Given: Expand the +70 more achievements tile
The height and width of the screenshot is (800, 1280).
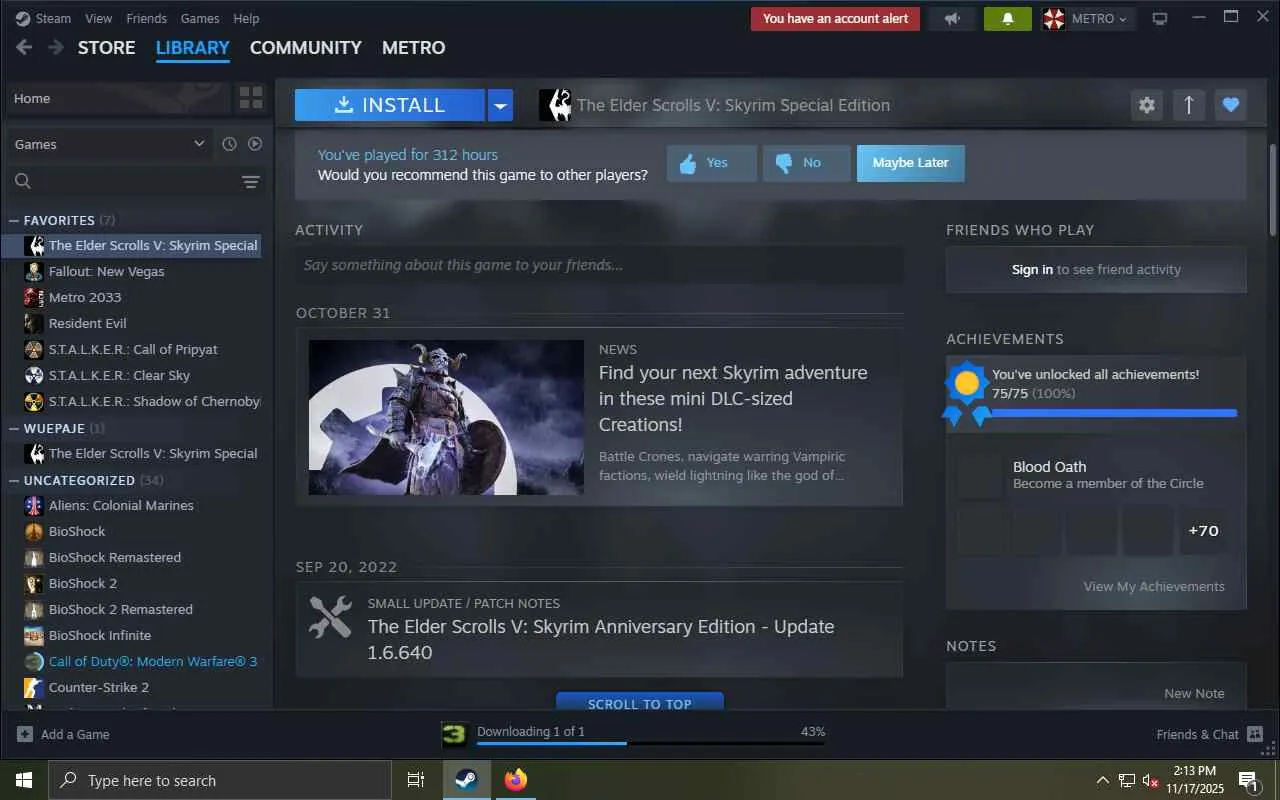Looking at the screenshot, I should pos(1203,531).
